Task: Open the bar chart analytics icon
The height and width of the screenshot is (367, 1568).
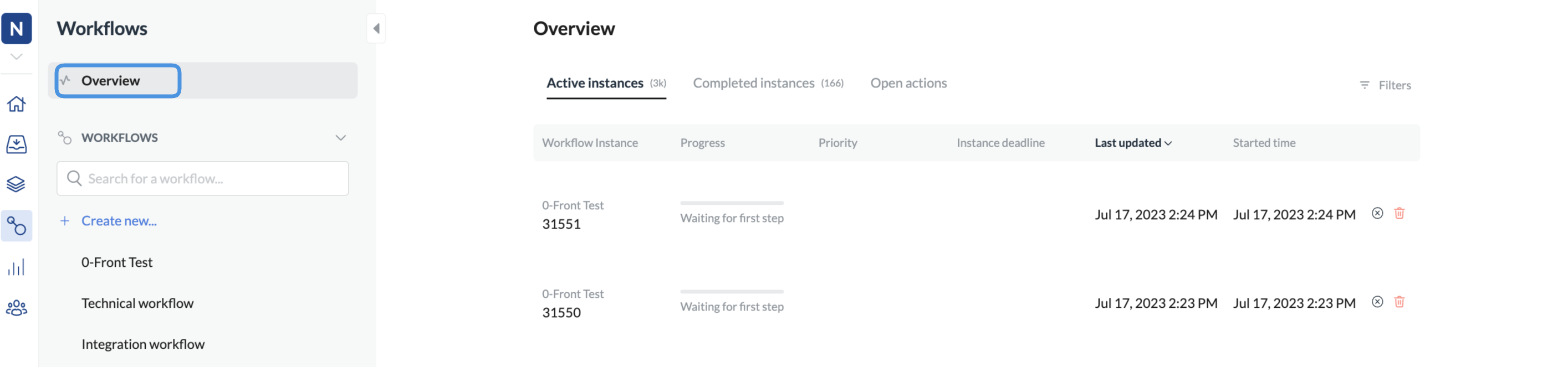Action: pos(17,267)
